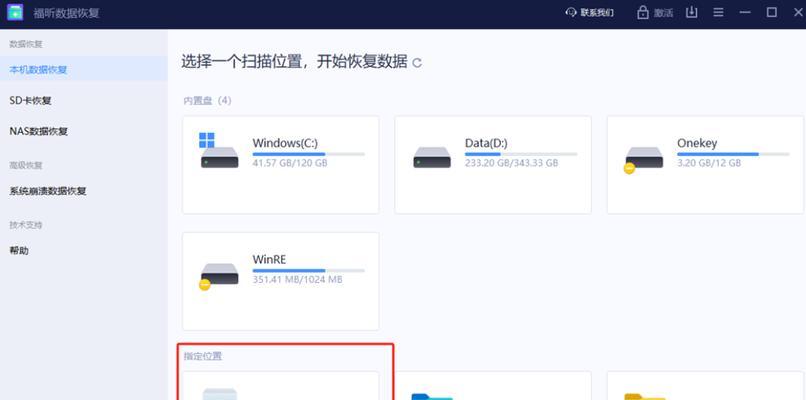The height and width of the screenshot is (400, 806).
Task: Click the Foxit data recovery app logo
Action: (15, 12)
